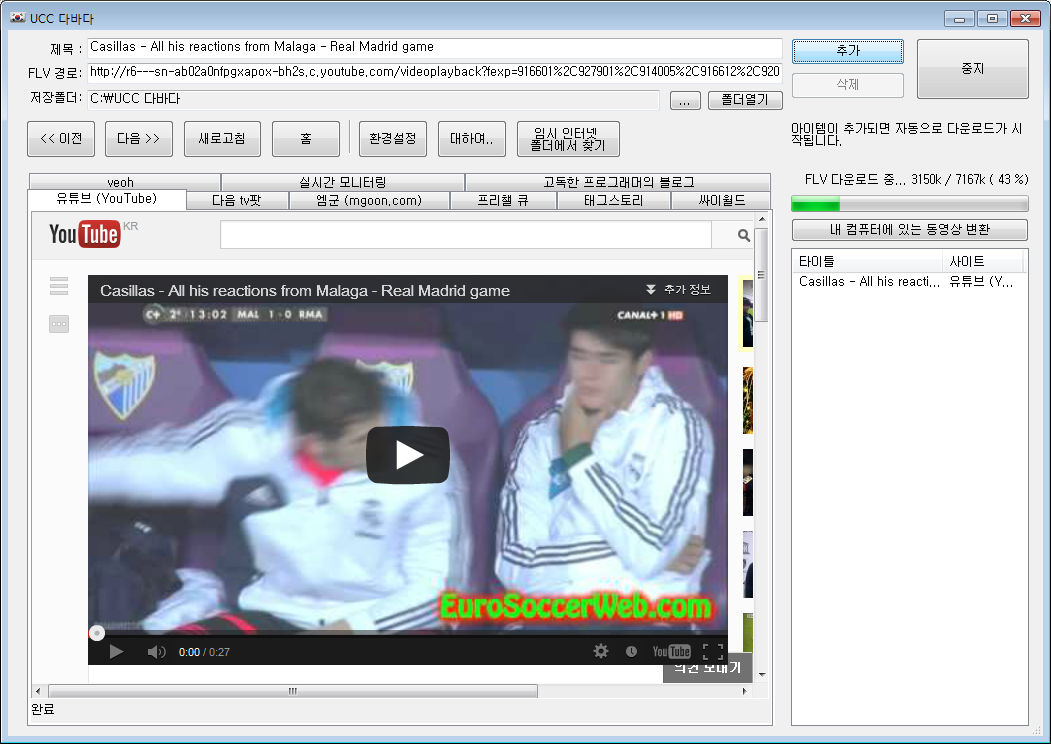Open the 태그스토리 tab
1051x744 pixels.
pyautogui.click(x=613, y=200)
